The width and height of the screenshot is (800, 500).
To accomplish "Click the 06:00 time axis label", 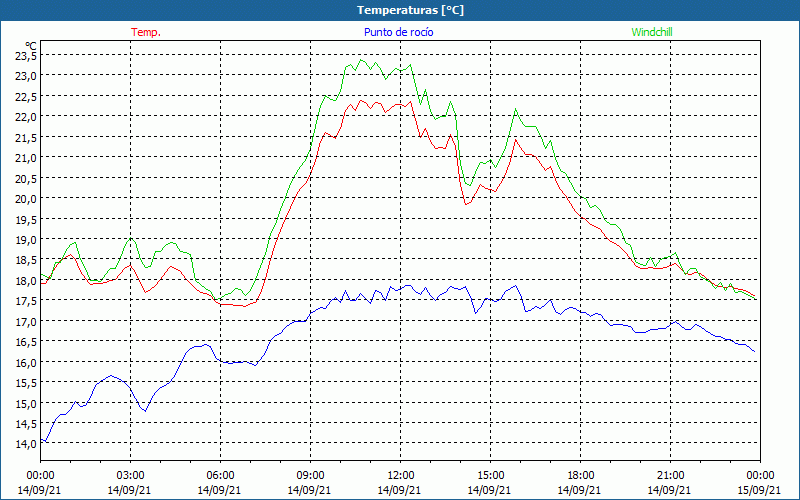I will tap(220, 476).
